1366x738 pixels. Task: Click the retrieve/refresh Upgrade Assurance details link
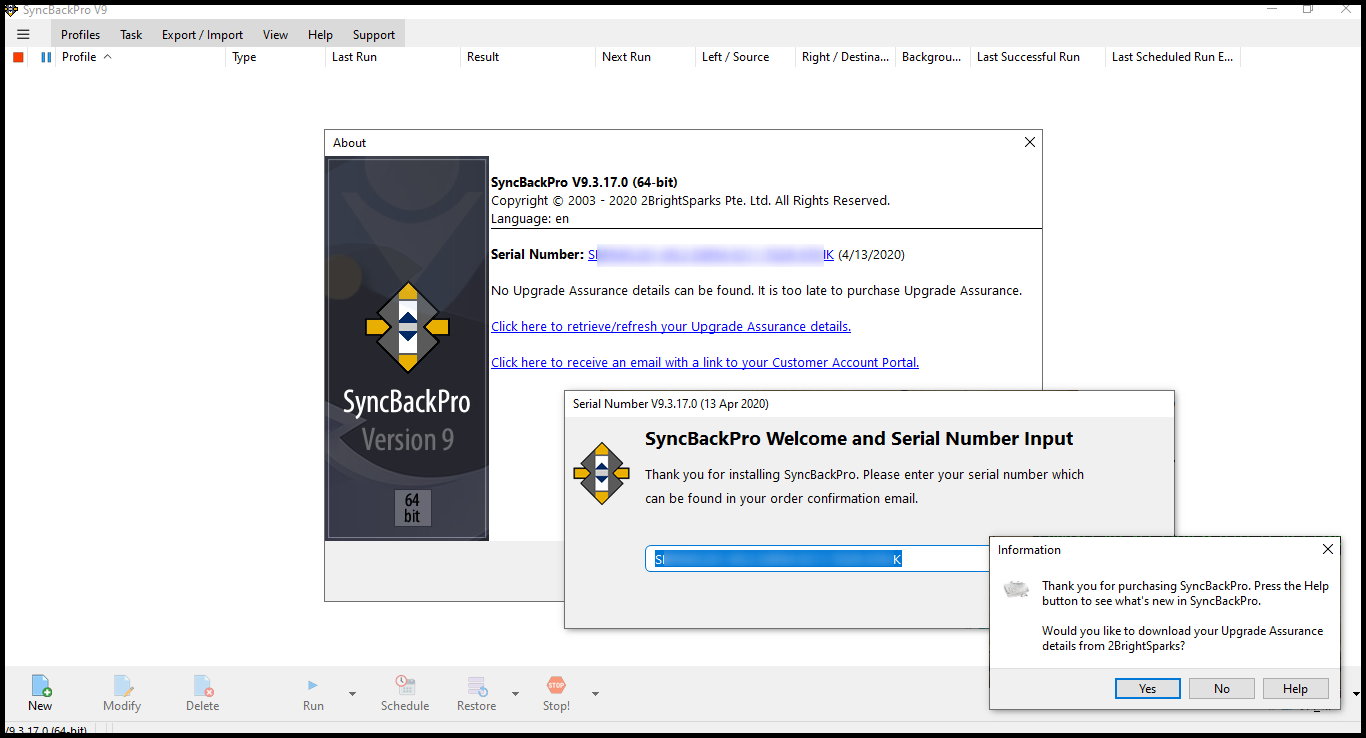click(671, 327)
